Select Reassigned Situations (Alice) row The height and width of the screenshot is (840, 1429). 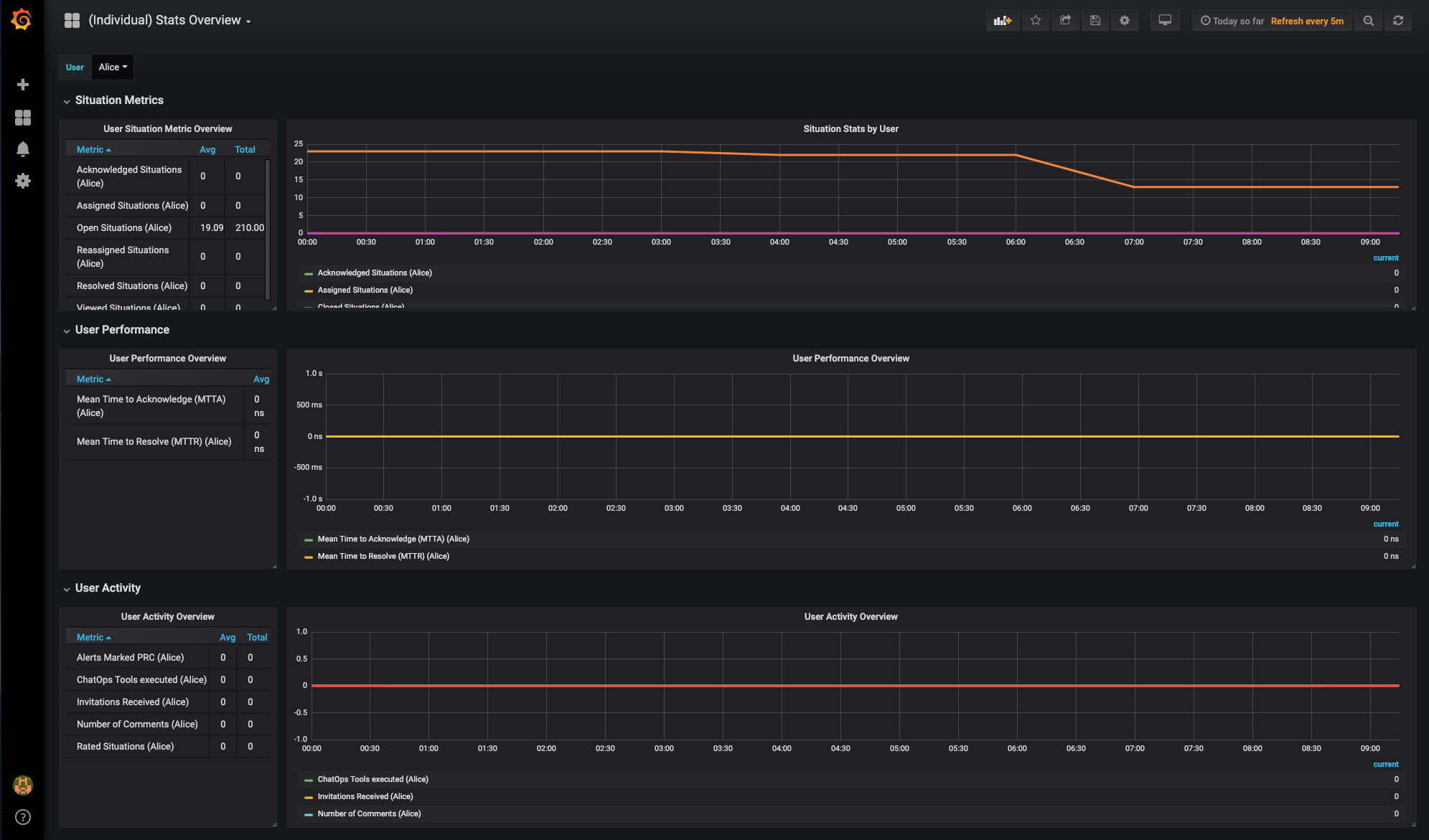pos(167,256)
